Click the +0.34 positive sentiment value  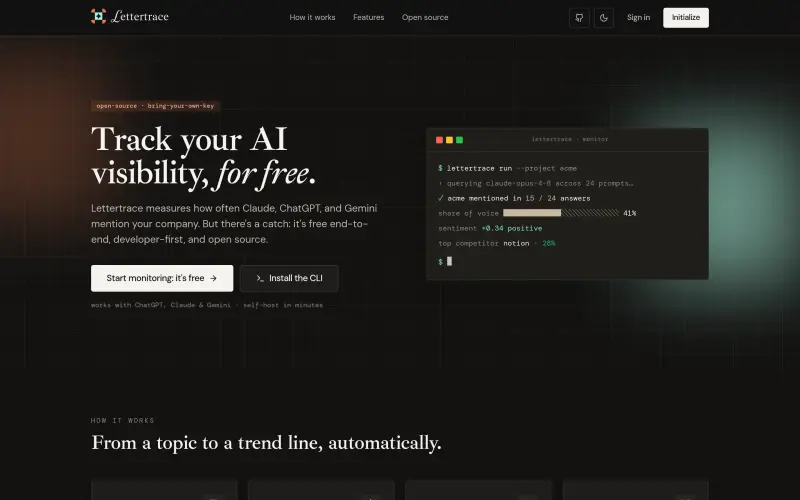[512, 229]
